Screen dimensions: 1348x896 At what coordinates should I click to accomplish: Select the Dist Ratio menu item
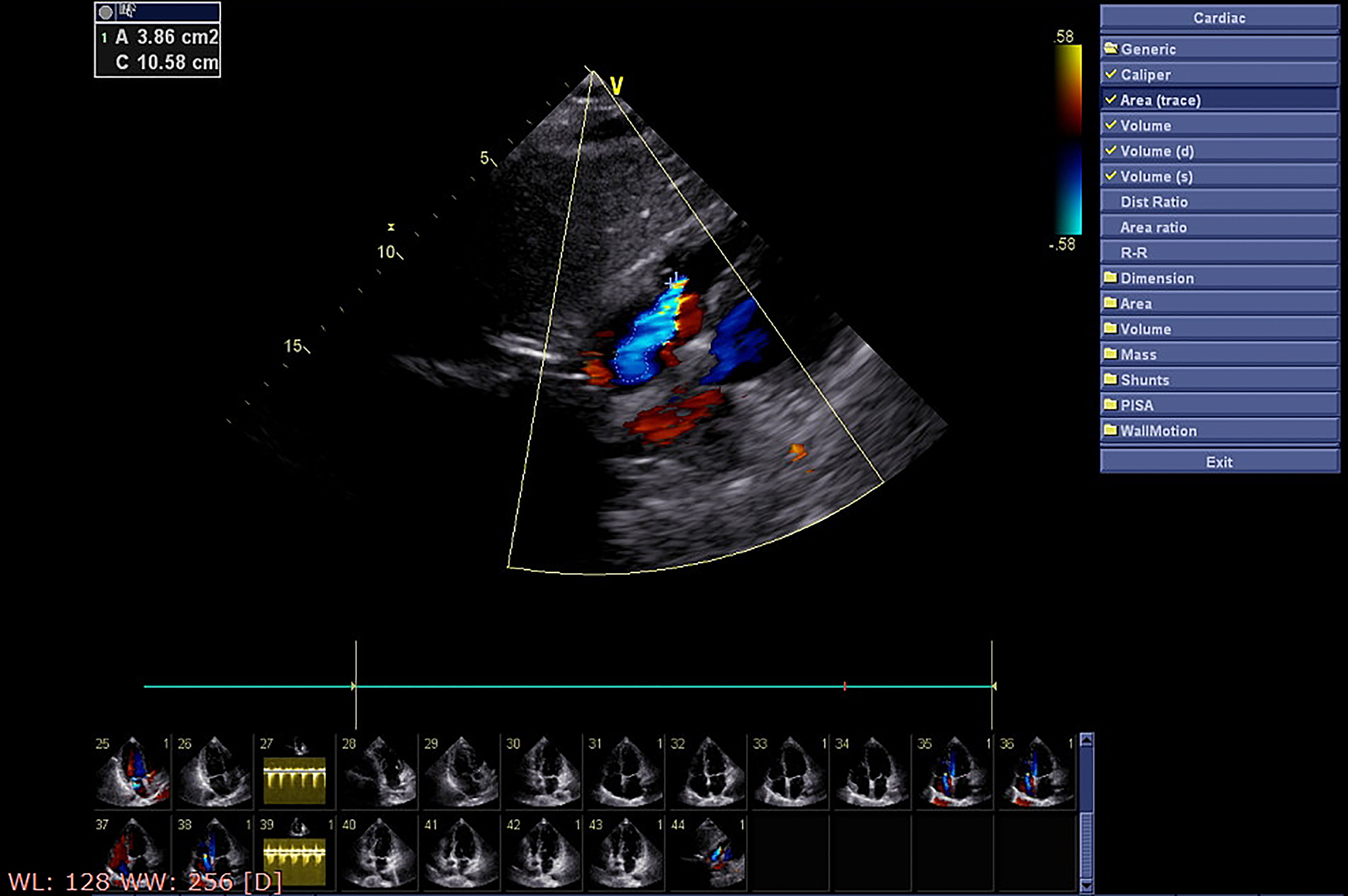point(1154,202)
